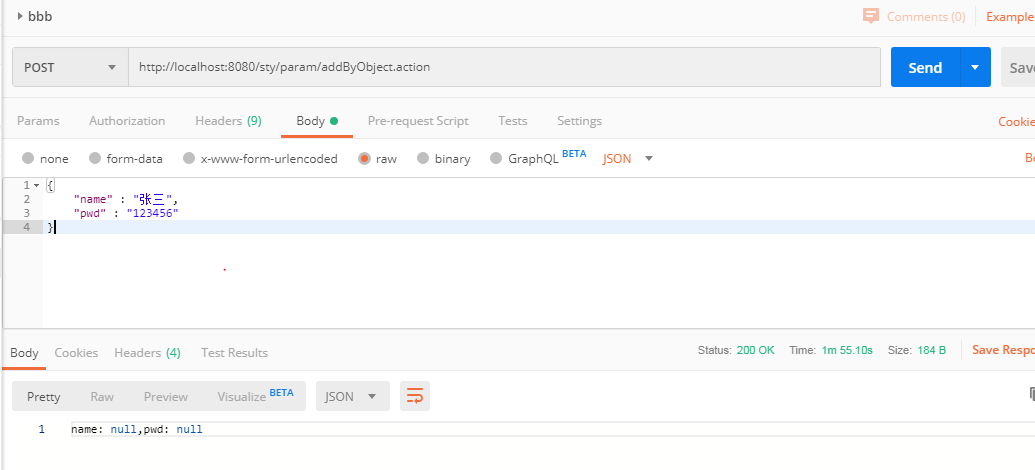The image size is (1035, 470).
Task: Open Comments (0) link
Action: coord(925,17)
